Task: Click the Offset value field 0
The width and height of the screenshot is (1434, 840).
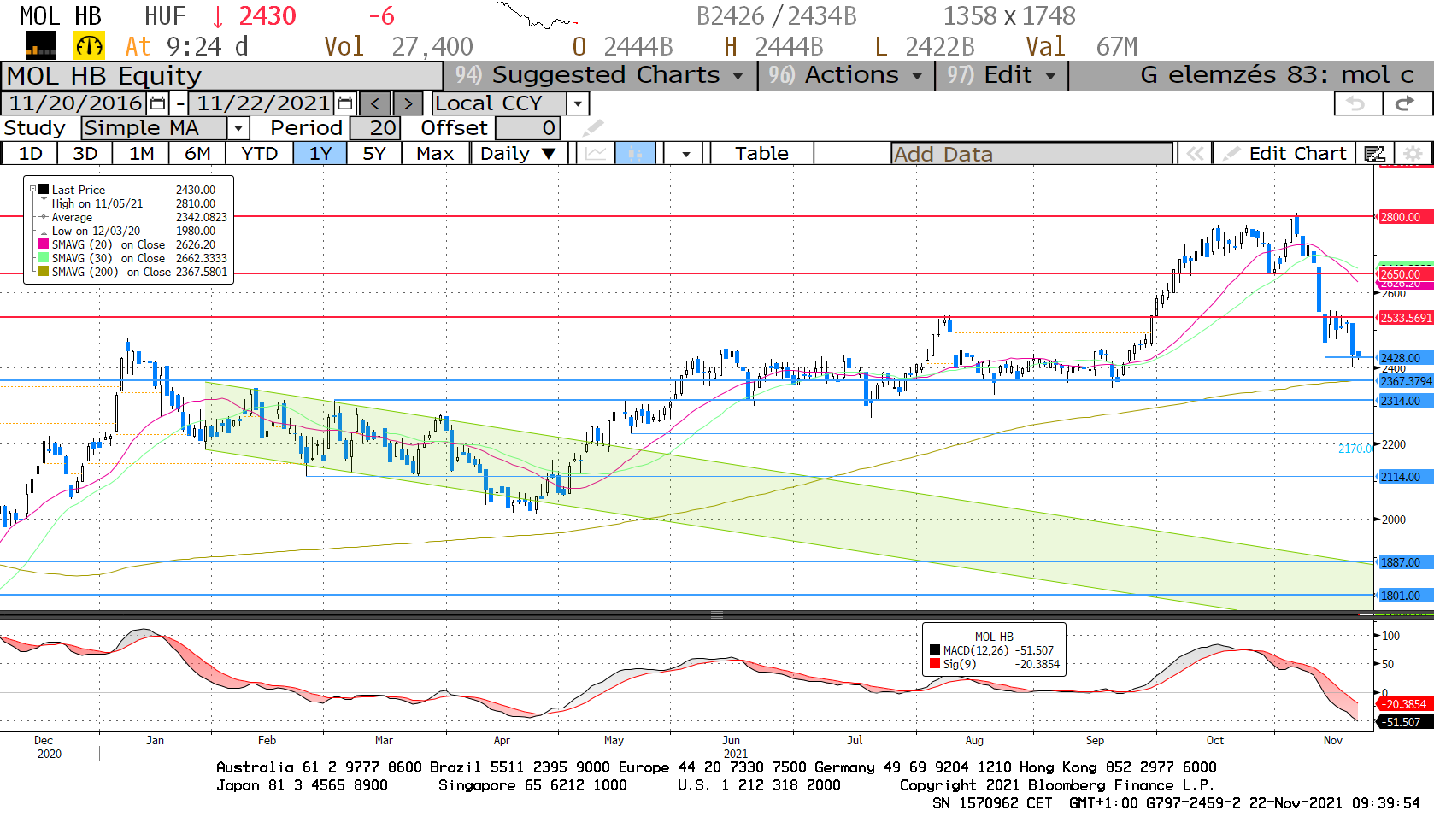Action: 527,128
